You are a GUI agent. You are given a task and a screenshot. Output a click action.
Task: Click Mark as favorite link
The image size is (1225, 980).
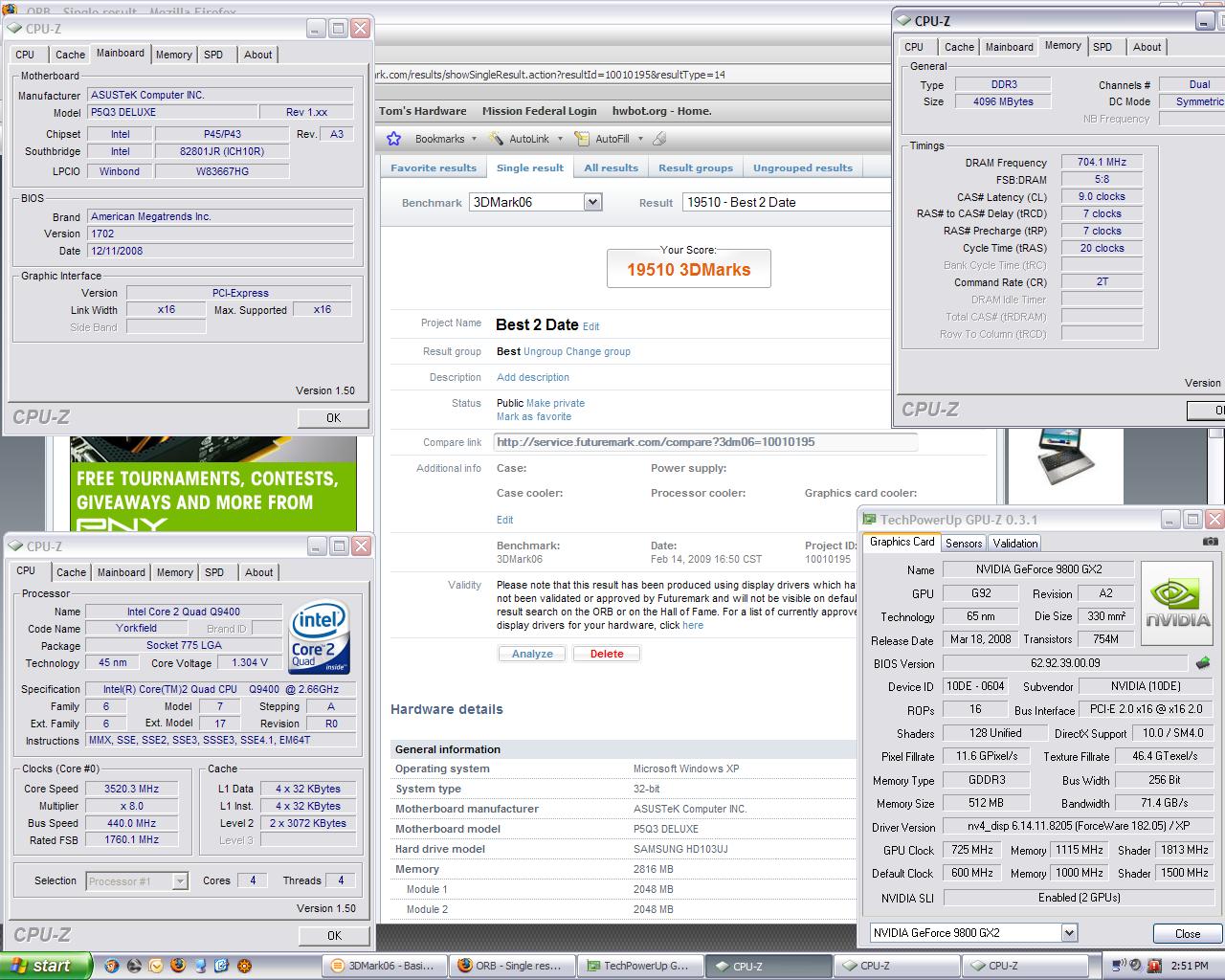(x=534, y=416)
